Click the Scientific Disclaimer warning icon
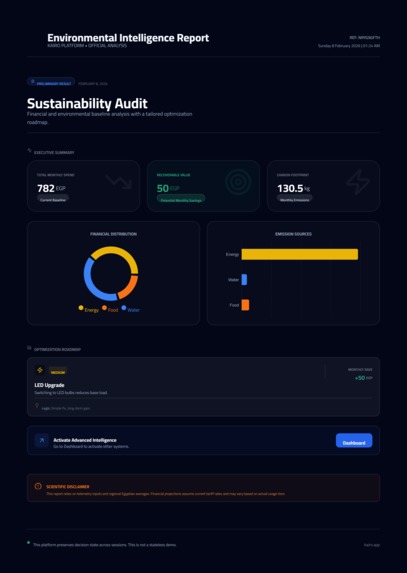Screen dimensions: 407x573 pyautogui.click(x=38, y=486)
